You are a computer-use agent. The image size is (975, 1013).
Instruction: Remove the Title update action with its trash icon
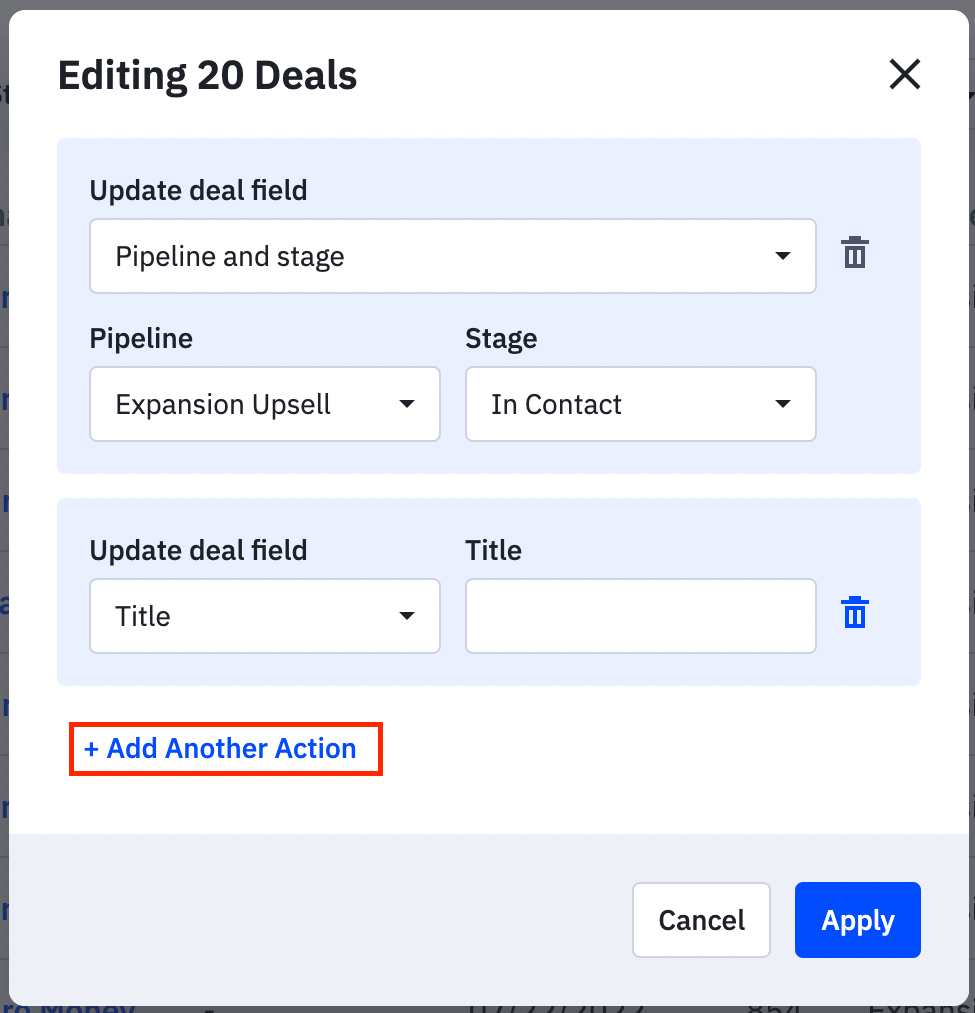point(854,612)
